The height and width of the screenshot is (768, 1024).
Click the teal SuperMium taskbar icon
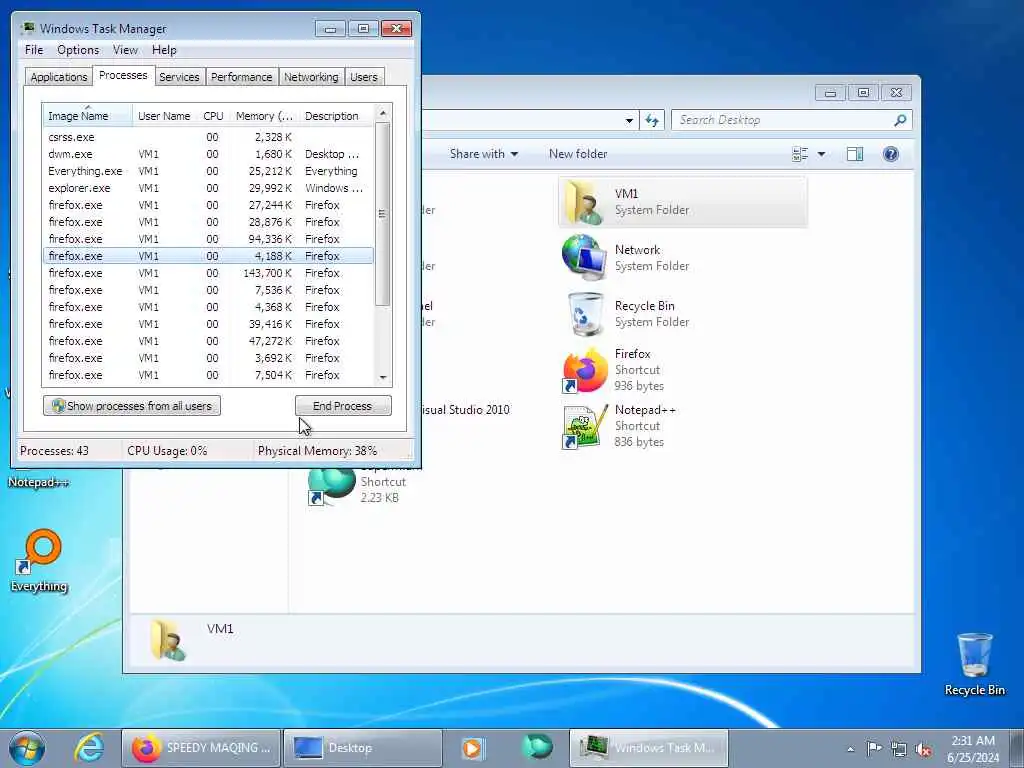(x=537, y=748)
